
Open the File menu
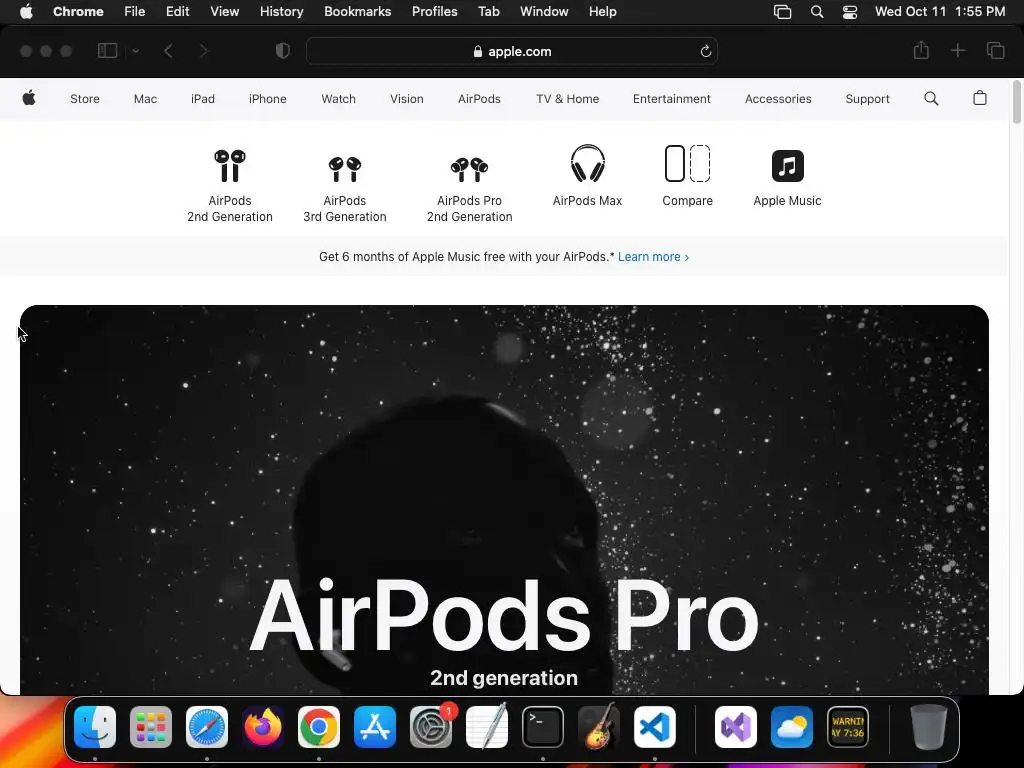click(x=135, y=12)
